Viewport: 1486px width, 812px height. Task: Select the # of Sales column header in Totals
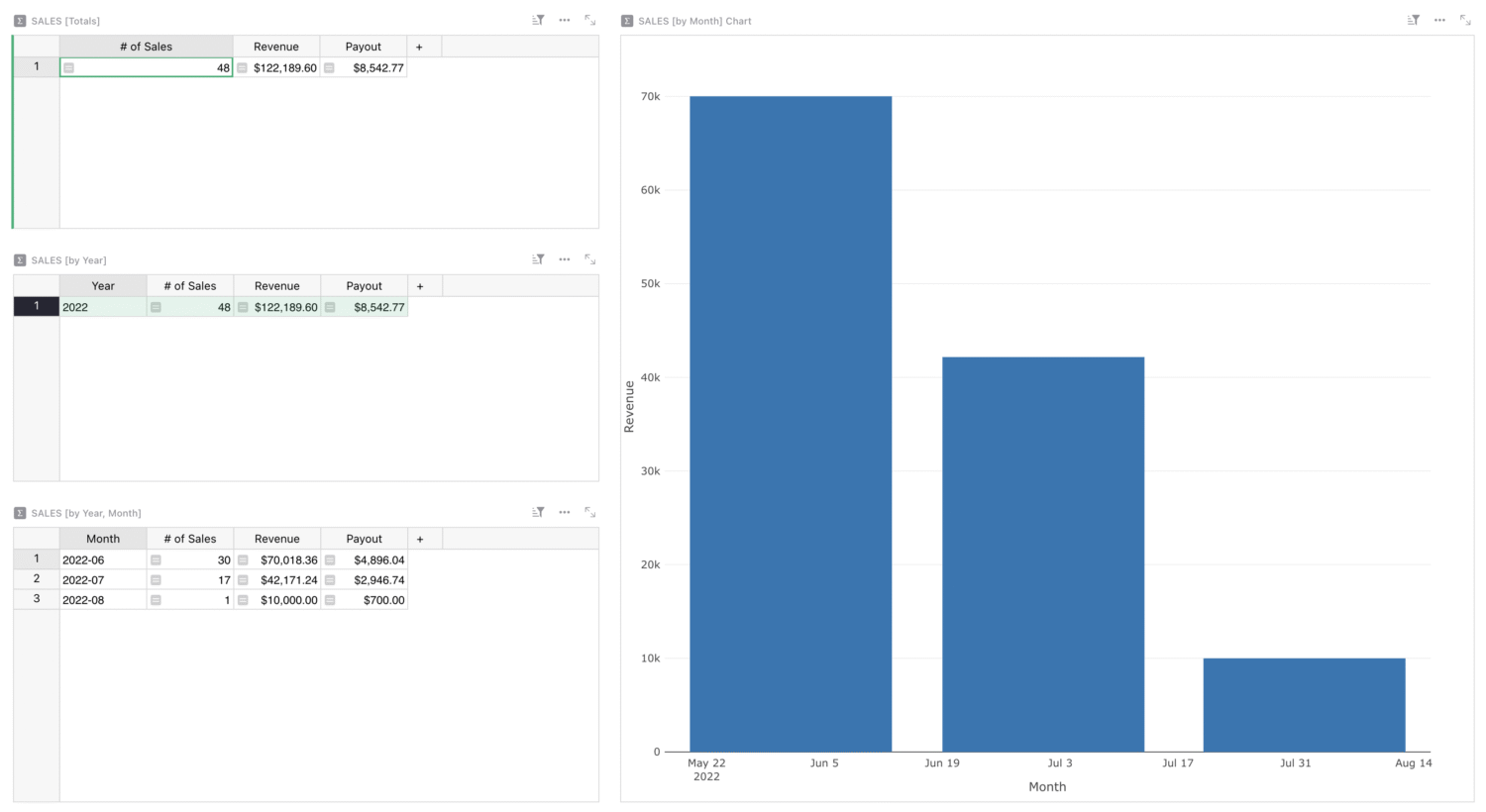tap(147, 47)
